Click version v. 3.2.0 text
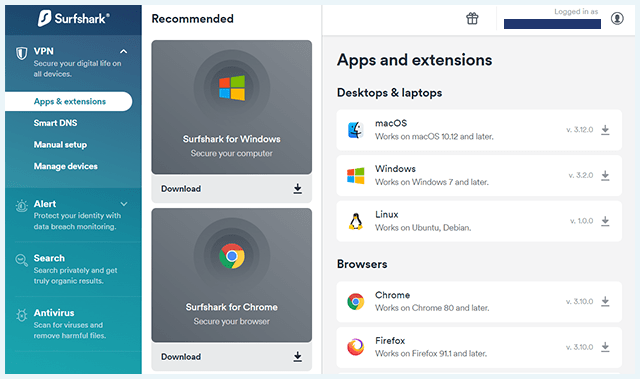The image size is (640, 379). point(581,175)
